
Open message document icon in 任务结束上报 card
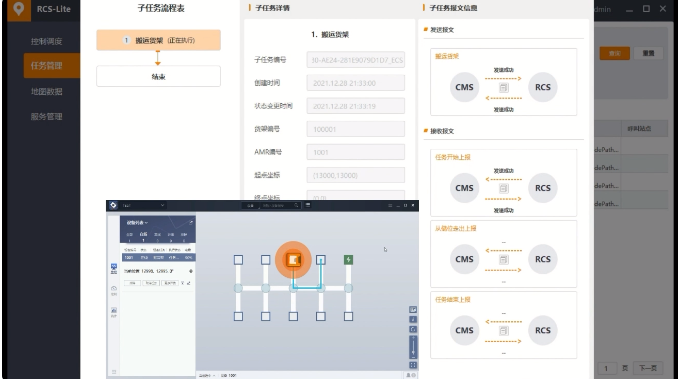(503, 331)
